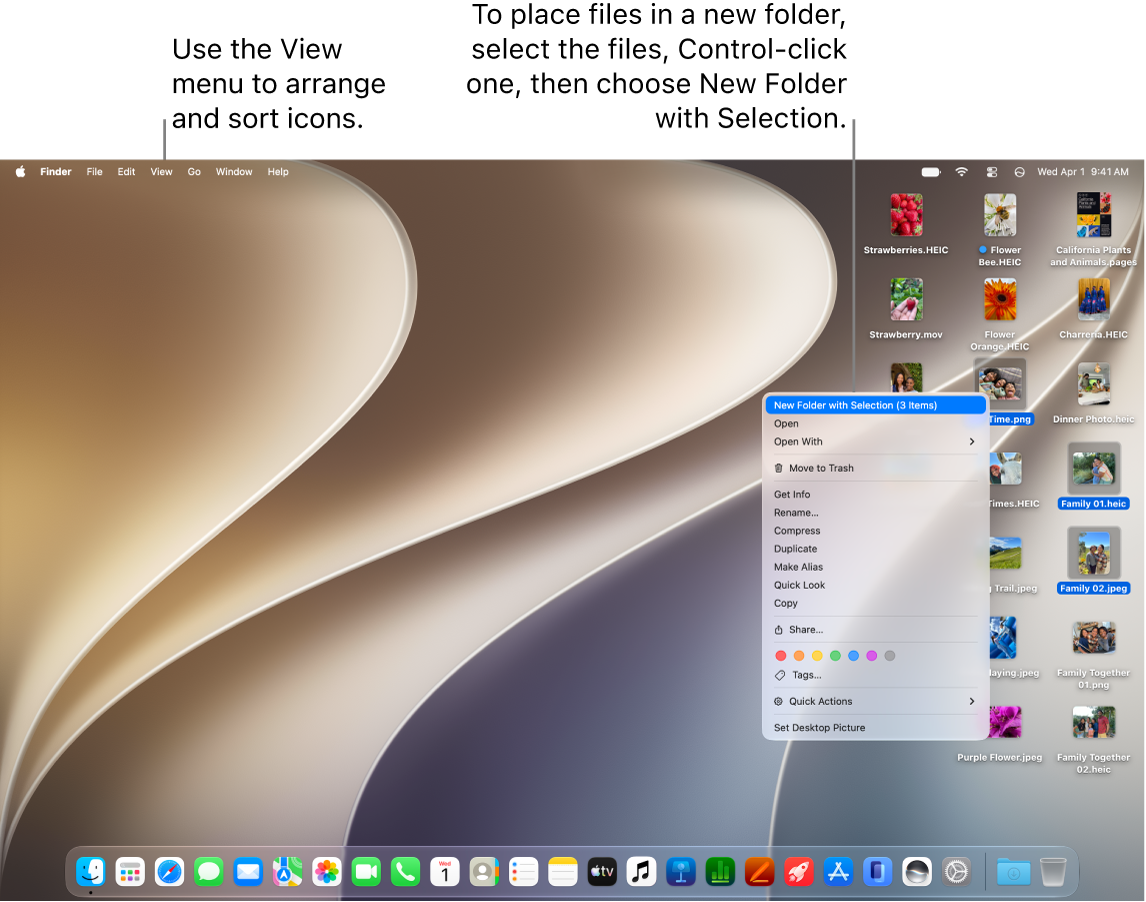Apply the blue tag color

pyautogui.click(x=854, y=656)
